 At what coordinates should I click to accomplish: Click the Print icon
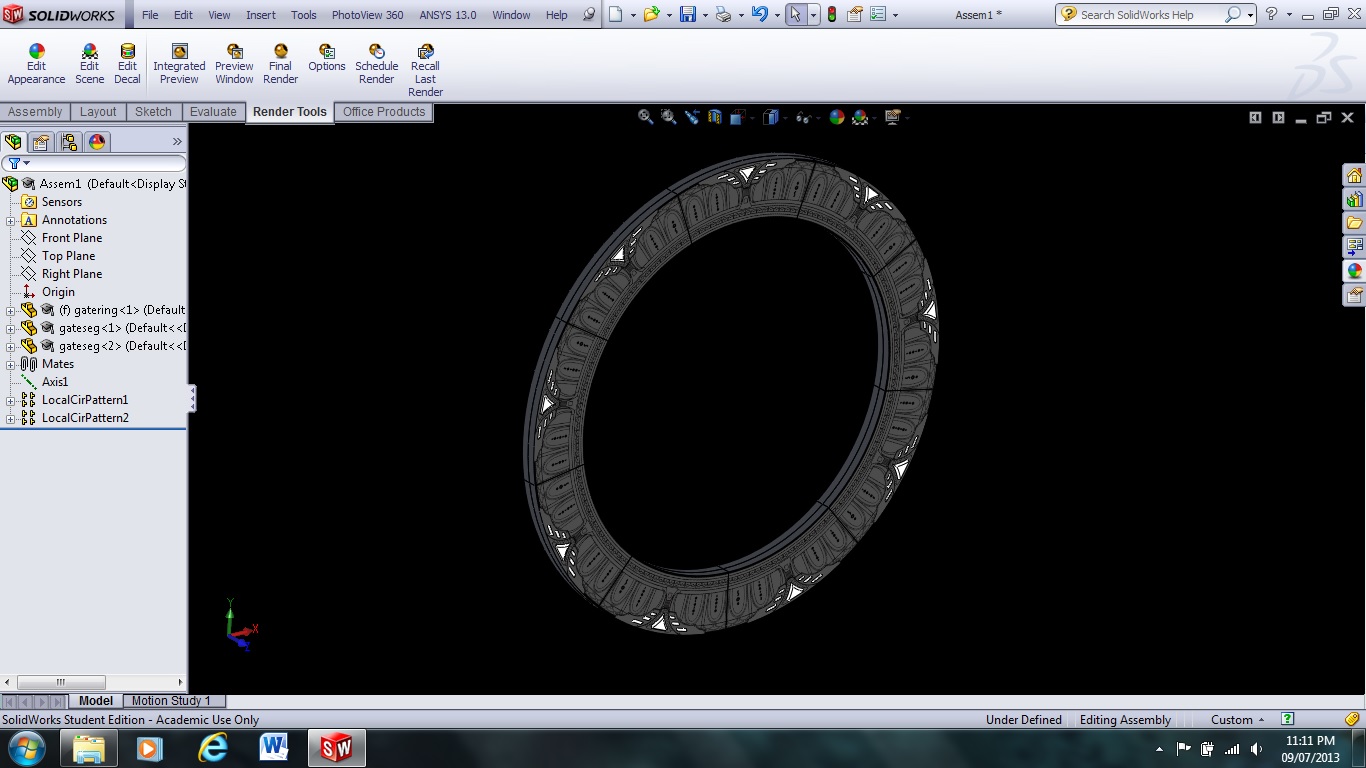coord(723,14)
